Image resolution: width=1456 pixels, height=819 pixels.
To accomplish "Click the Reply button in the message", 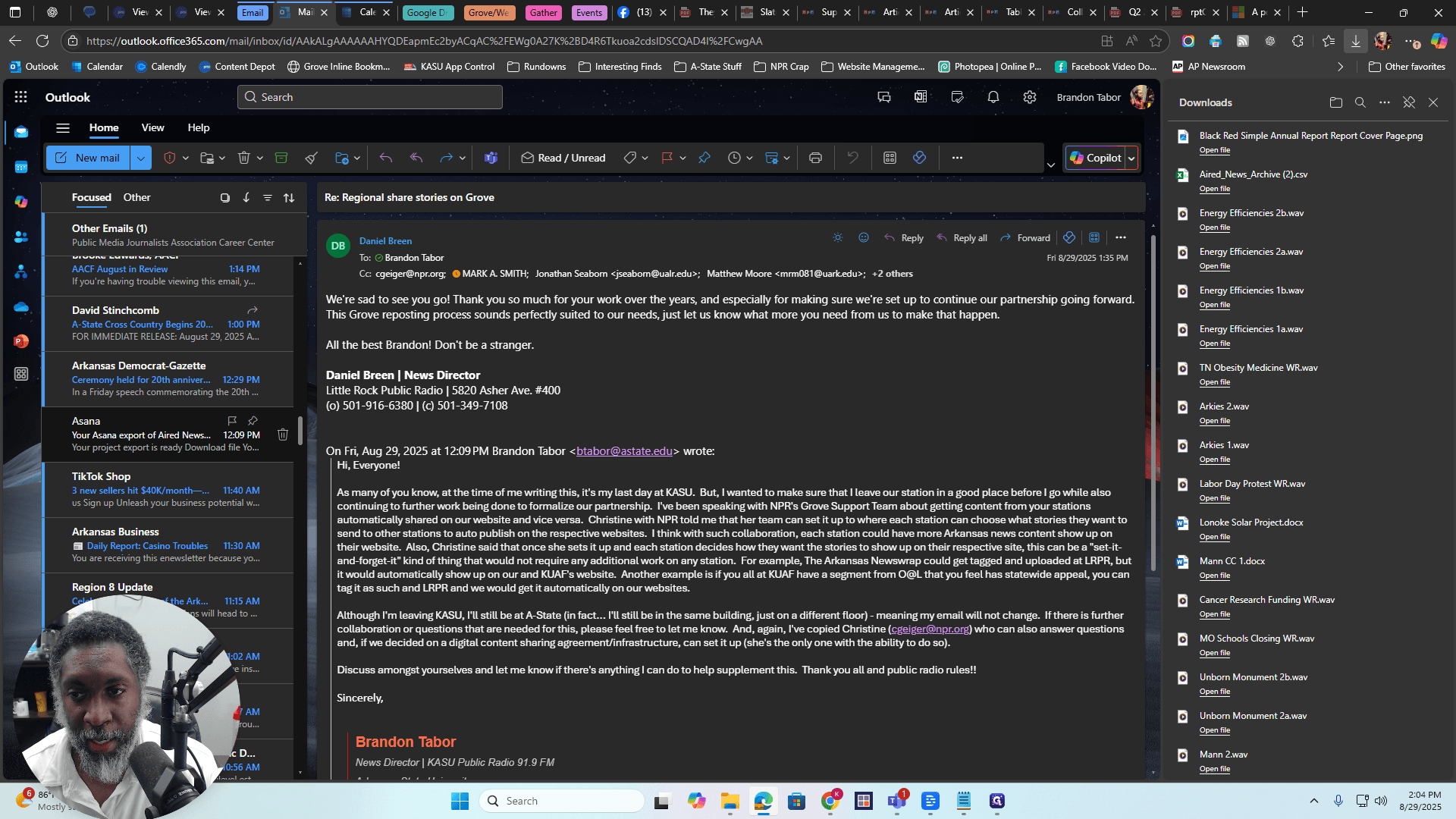I will 903,237.
